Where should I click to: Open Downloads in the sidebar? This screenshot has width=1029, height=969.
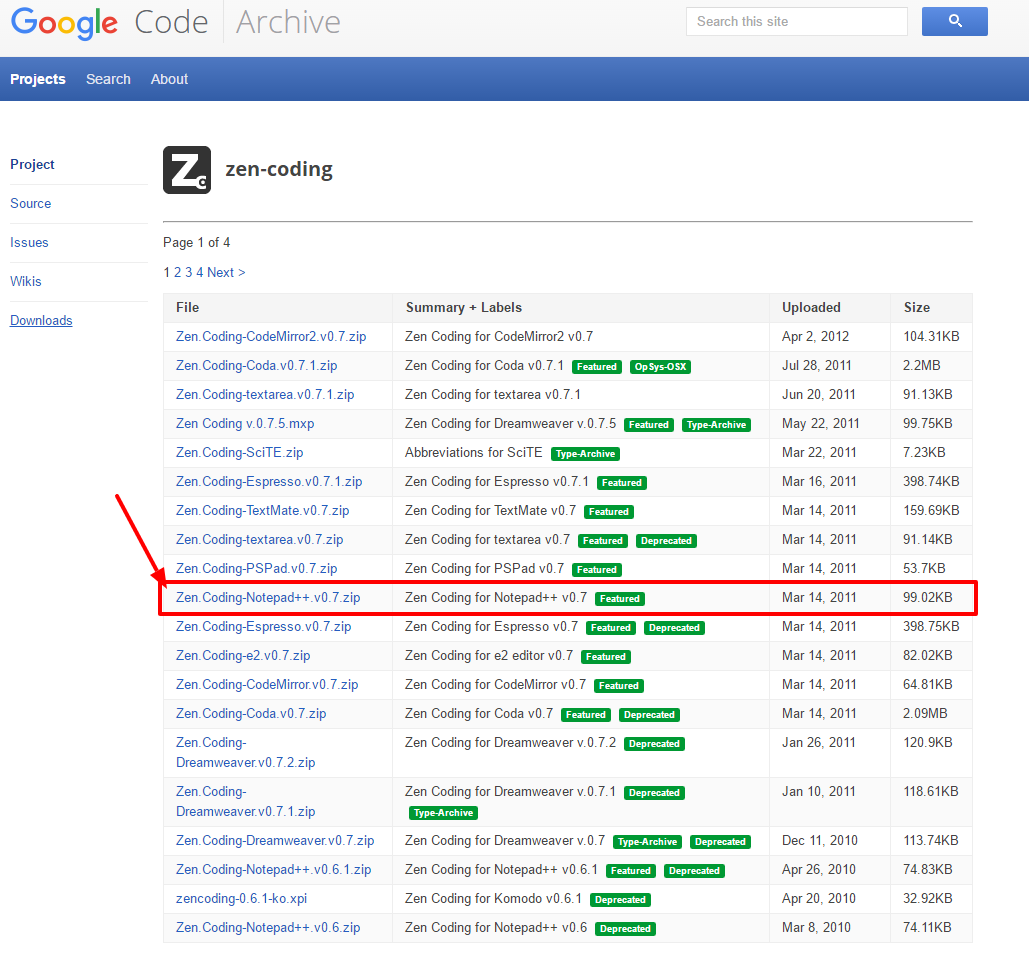point(41,320)
